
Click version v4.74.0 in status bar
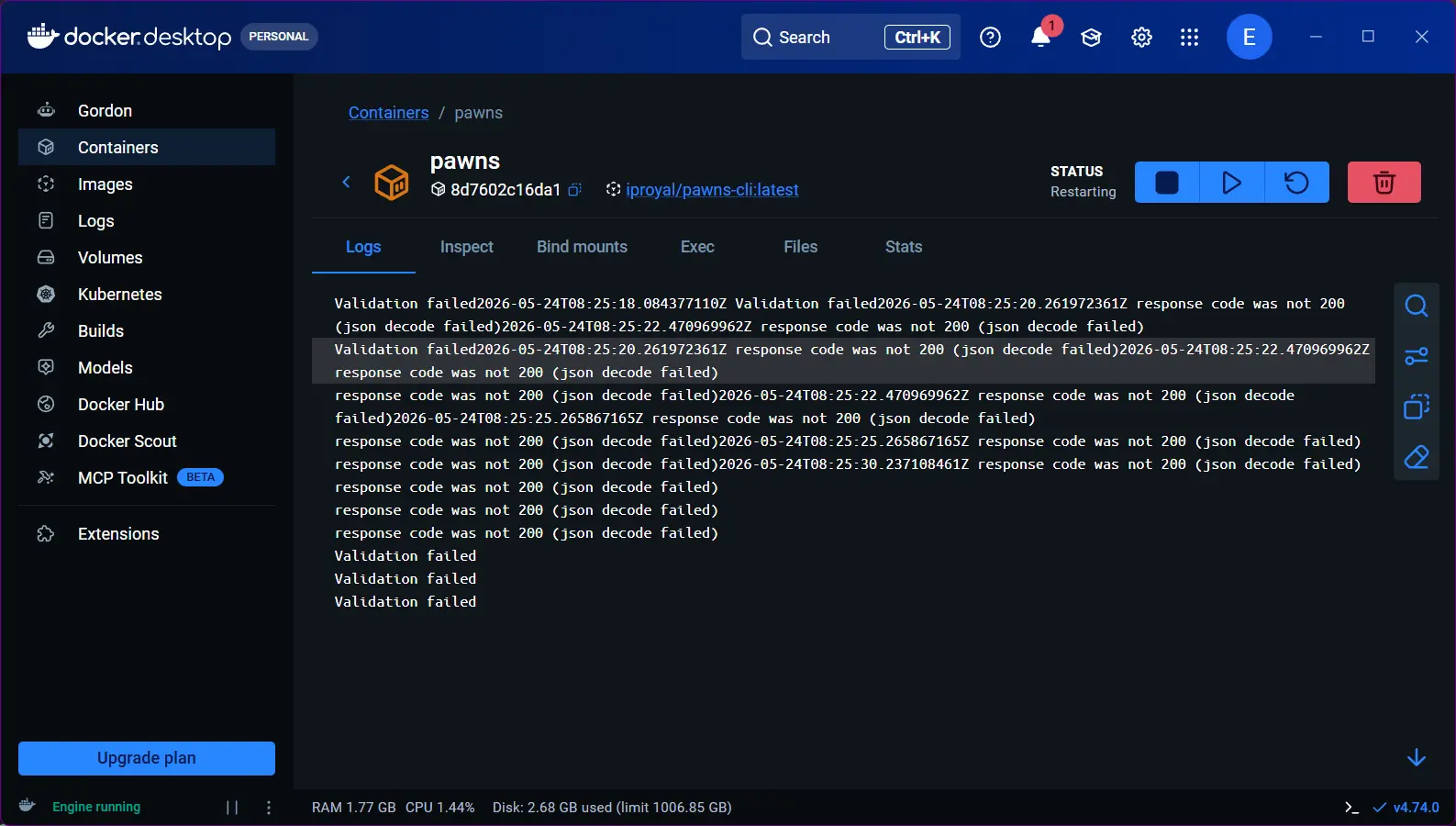(x=1406, y=808)
